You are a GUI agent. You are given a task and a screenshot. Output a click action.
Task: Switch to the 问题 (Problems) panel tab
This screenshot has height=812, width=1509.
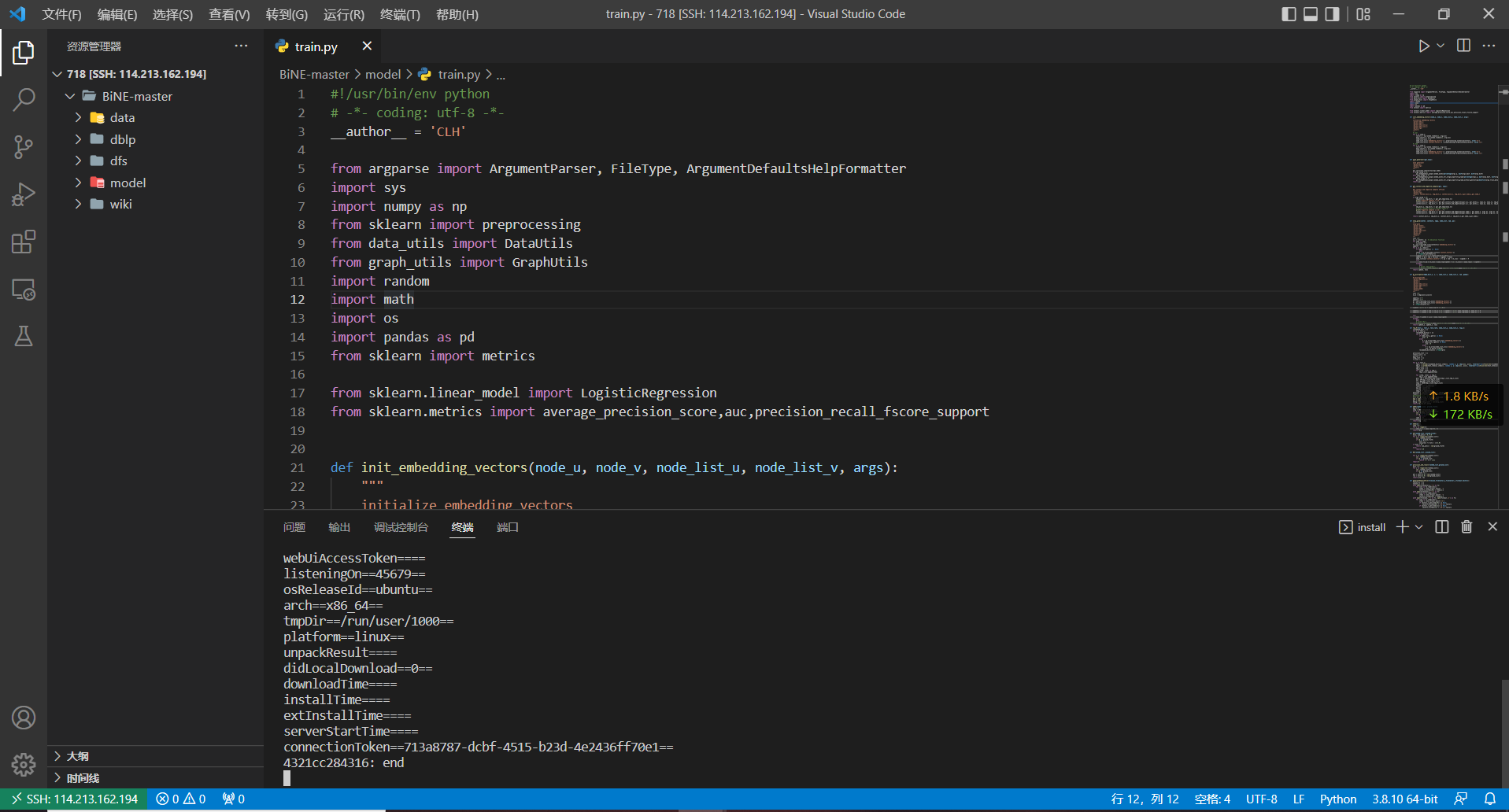294,527
